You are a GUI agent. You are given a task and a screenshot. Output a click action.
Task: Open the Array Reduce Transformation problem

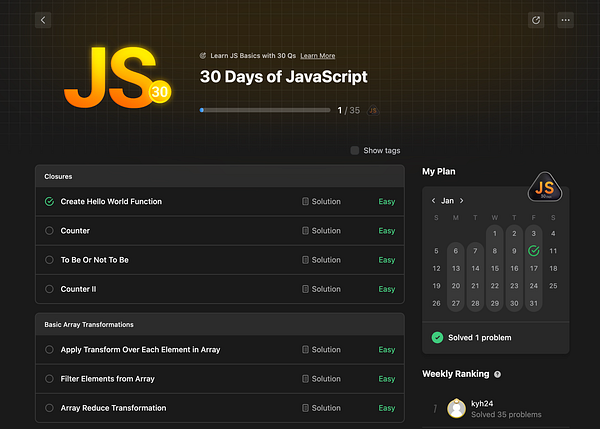point(113,408)
